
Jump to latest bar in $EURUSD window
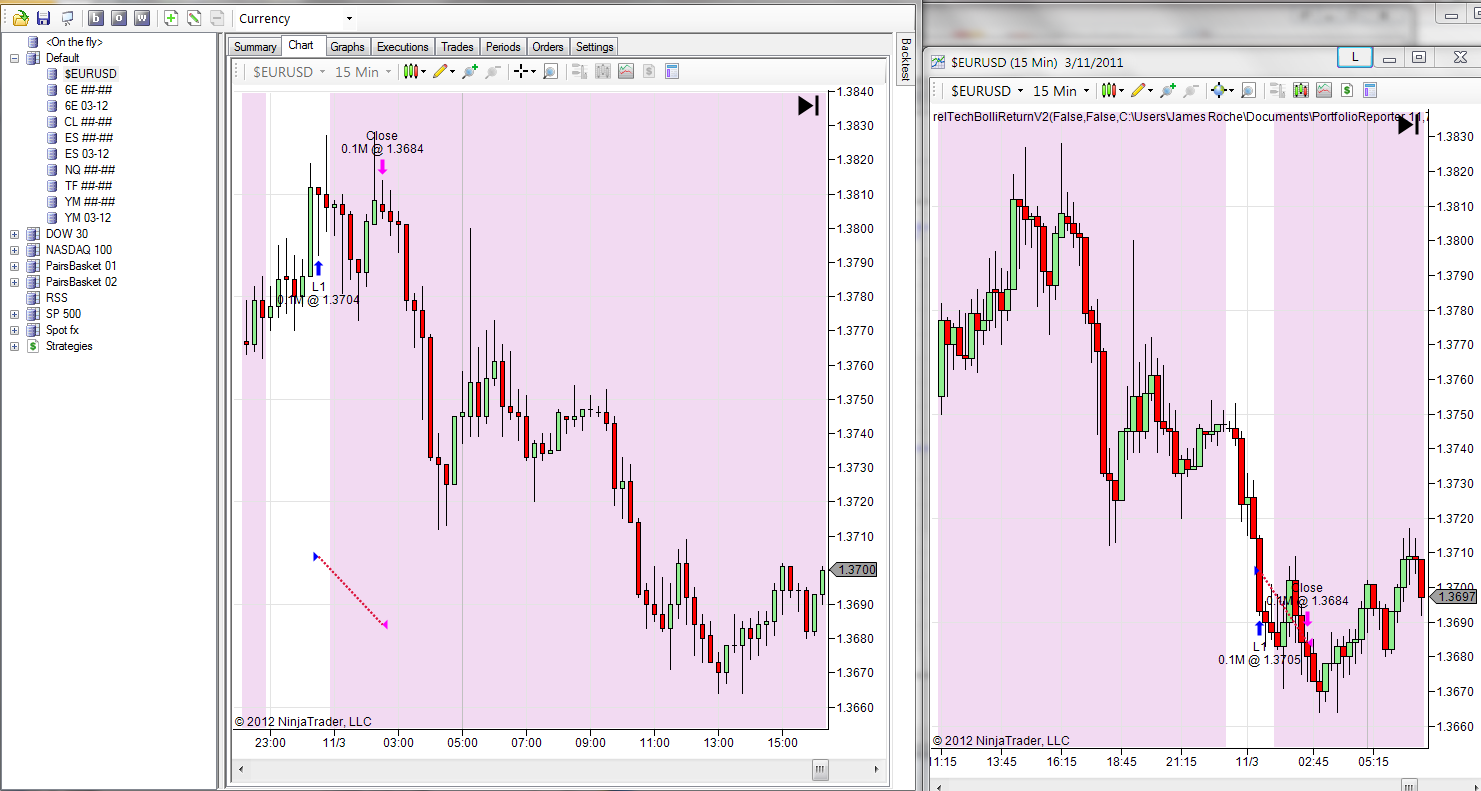click(1408, 125)
